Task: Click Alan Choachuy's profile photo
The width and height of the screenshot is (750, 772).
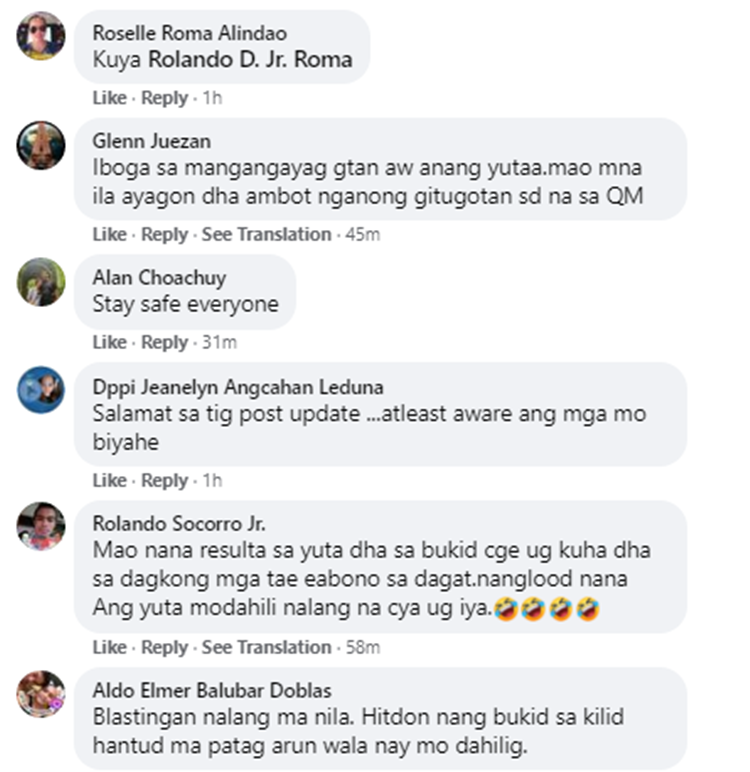Action: pos(41,282)
